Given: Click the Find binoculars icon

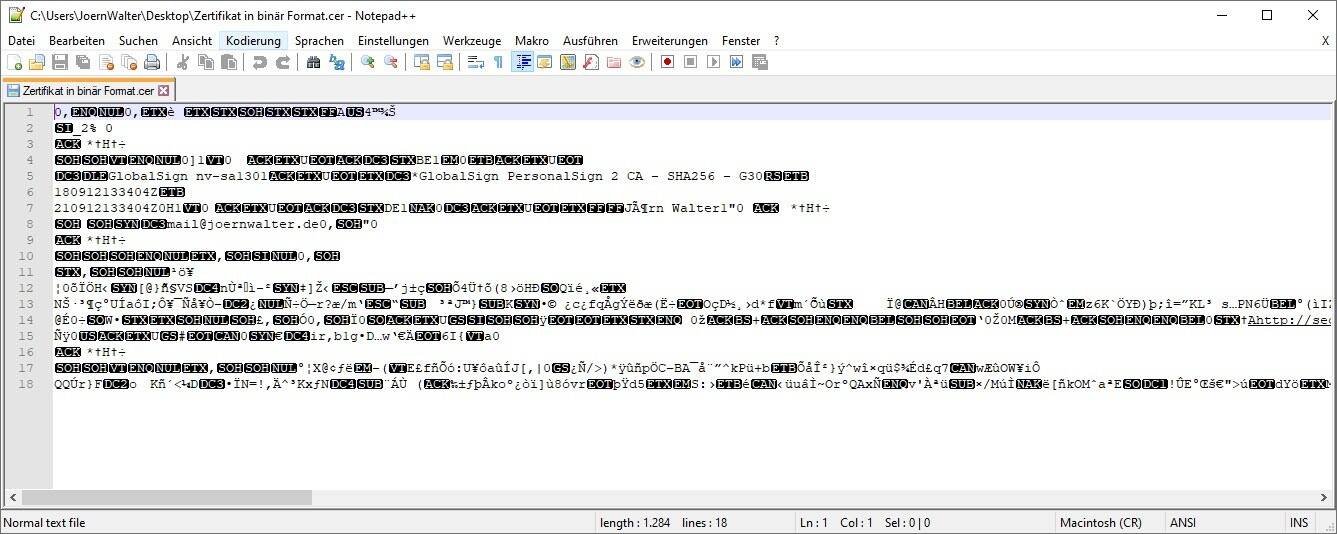Looking at the screenshot, I should coord(313,62).
